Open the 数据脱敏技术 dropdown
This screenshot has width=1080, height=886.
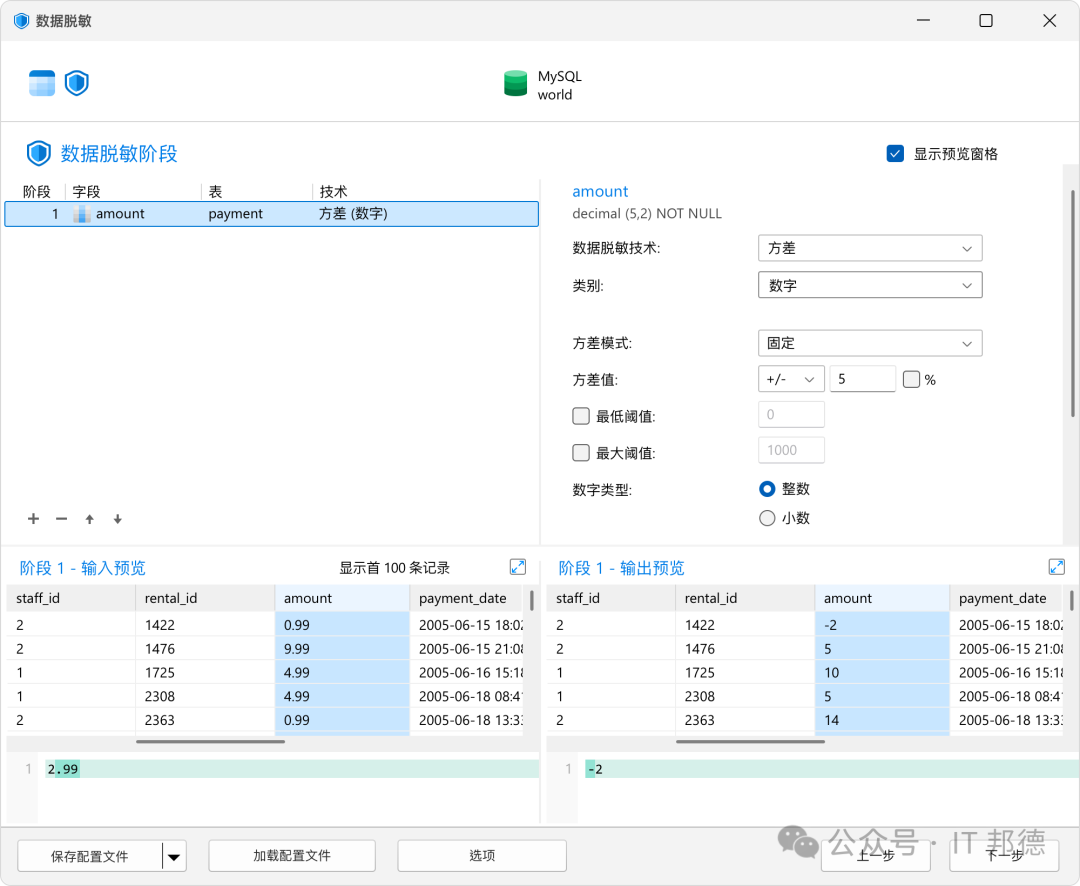tap(870, 248)
